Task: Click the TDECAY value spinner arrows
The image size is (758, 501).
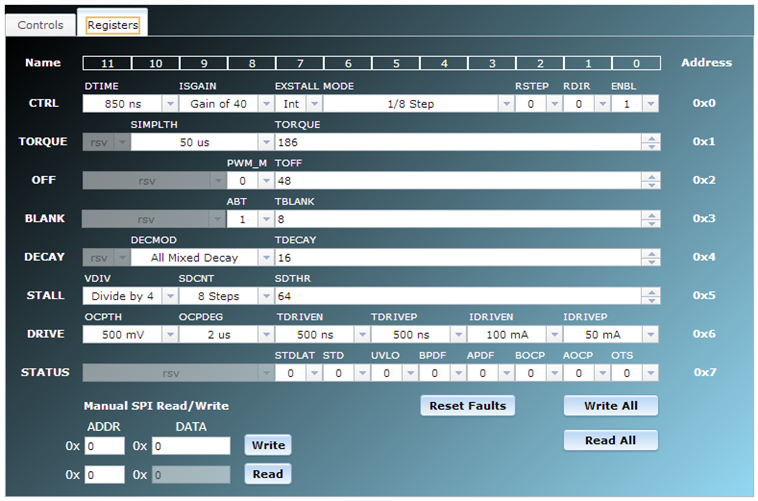Action: 651,257
